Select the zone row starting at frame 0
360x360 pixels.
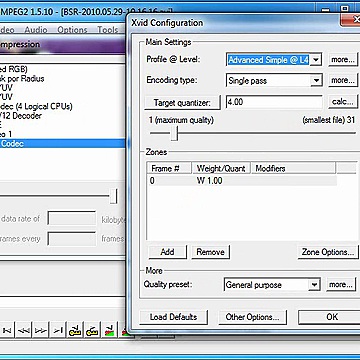pos(241,181)
